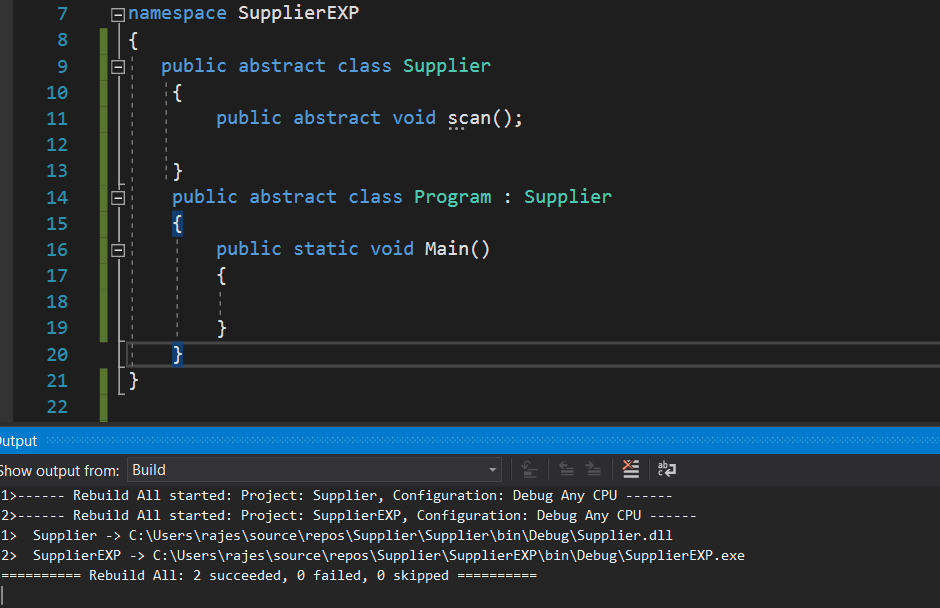
Task: Collapse the Program class outline
Action: (118, 197)
